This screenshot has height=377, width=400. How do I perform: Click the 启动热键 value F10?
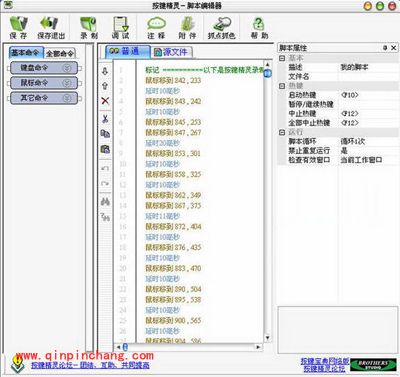349,95
